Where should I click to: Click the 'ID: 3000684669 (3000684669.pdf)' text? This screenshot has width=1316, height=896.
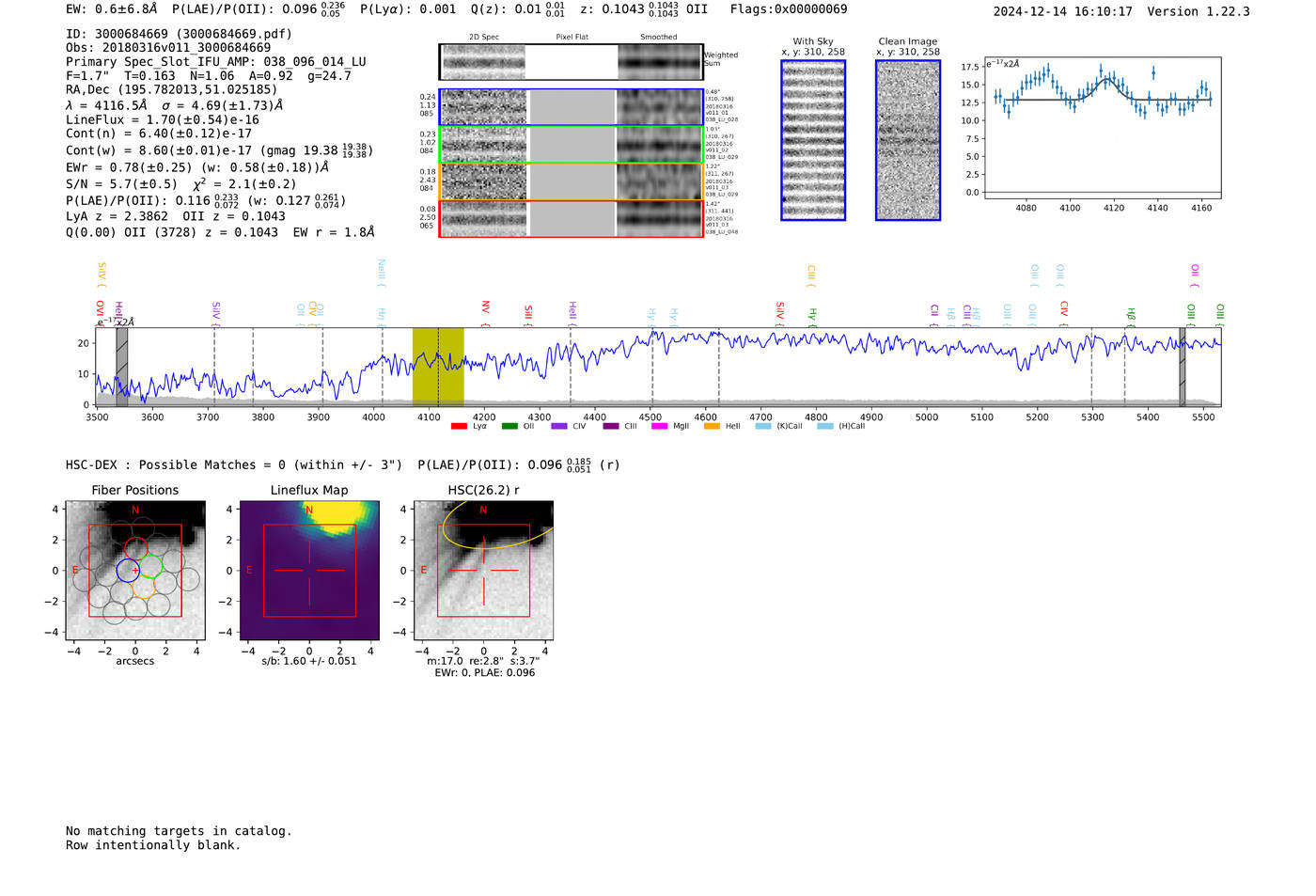pyautogui.click(x=179, y=34)
